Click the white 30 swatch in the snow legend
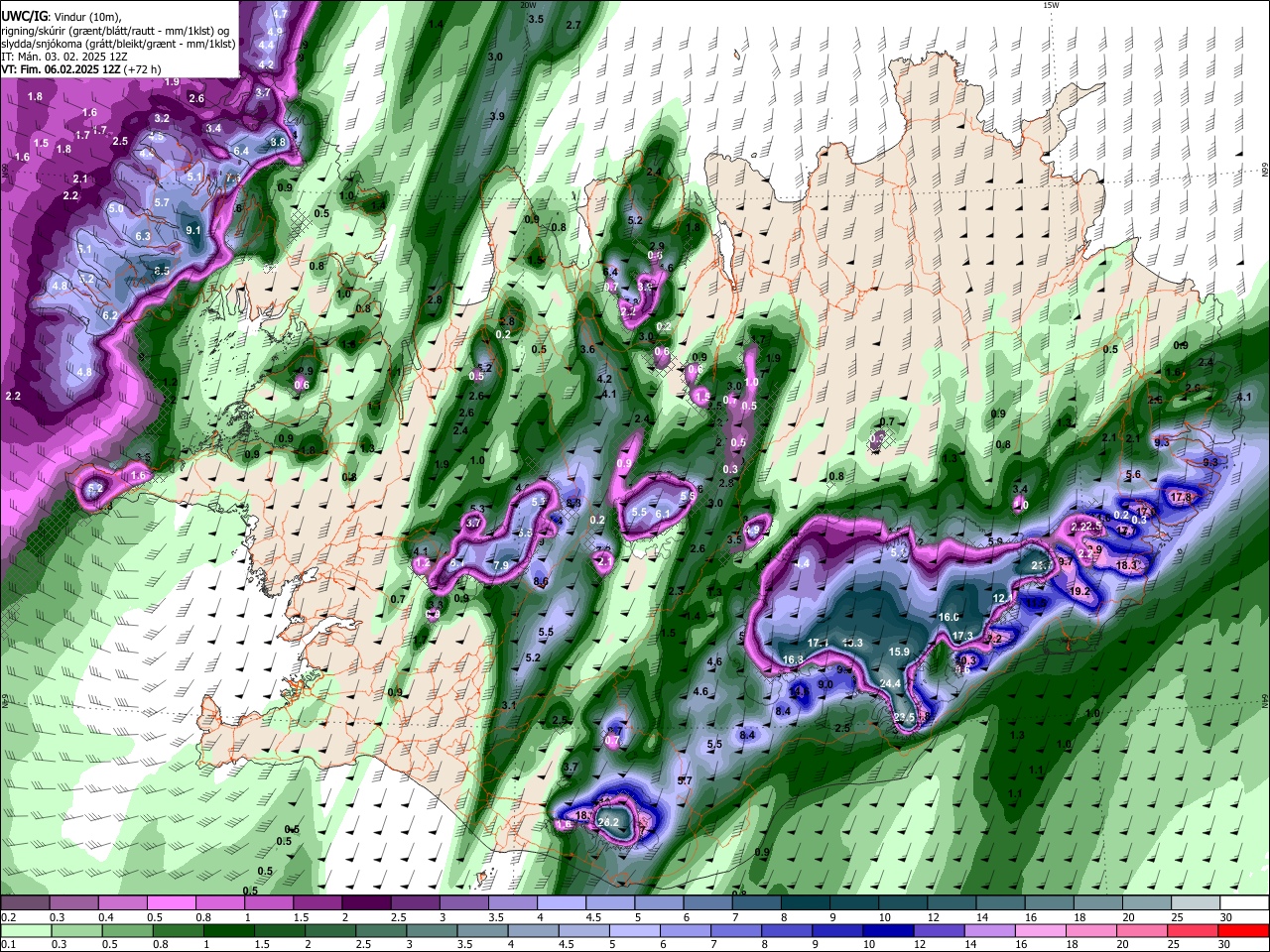The height and width of the screenshot is (952, 1270). pyautogui.click(x=1244, y=902)
